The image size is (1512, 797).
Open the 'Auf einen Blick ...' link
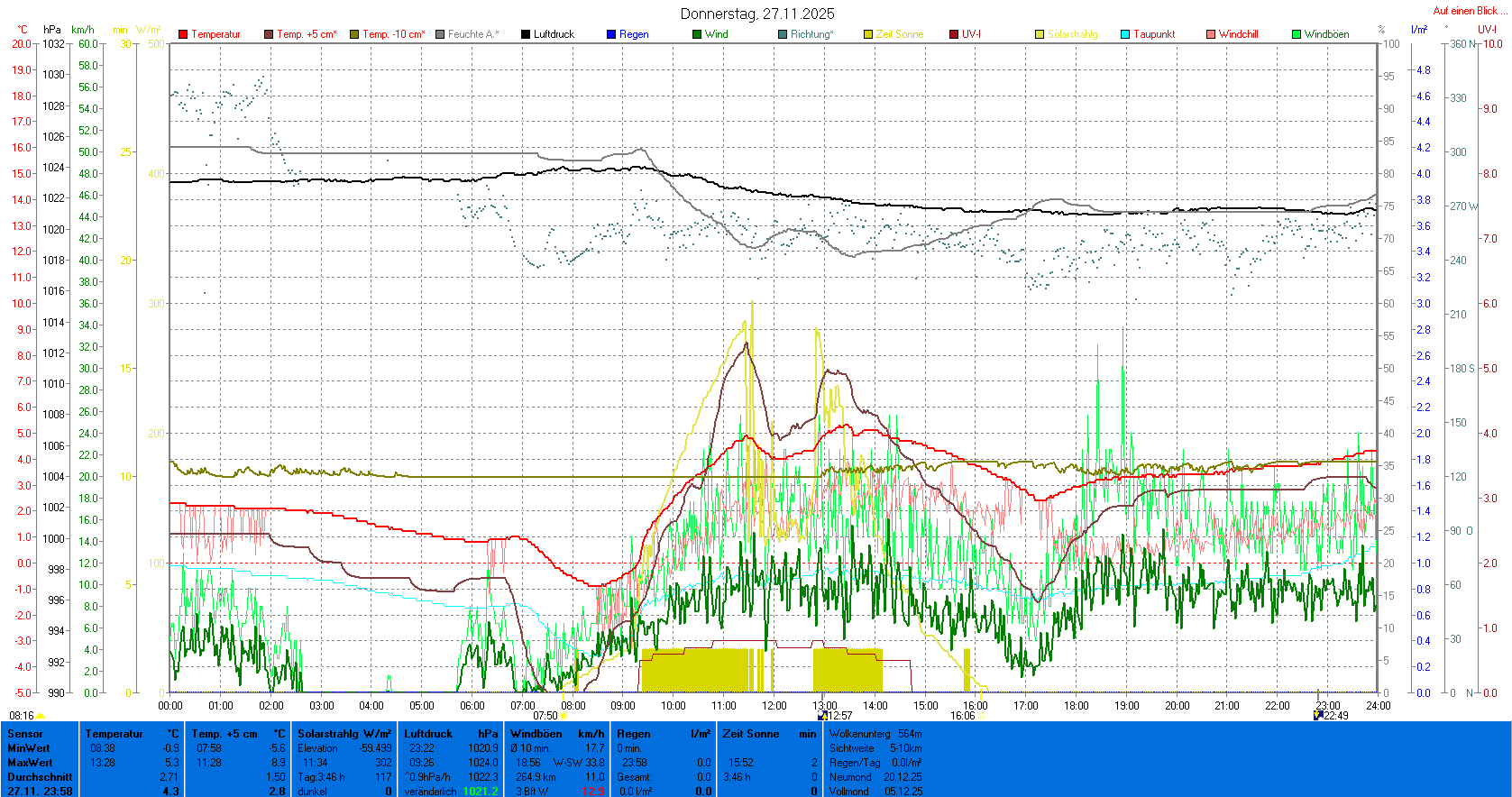(x=1469, y=11)
